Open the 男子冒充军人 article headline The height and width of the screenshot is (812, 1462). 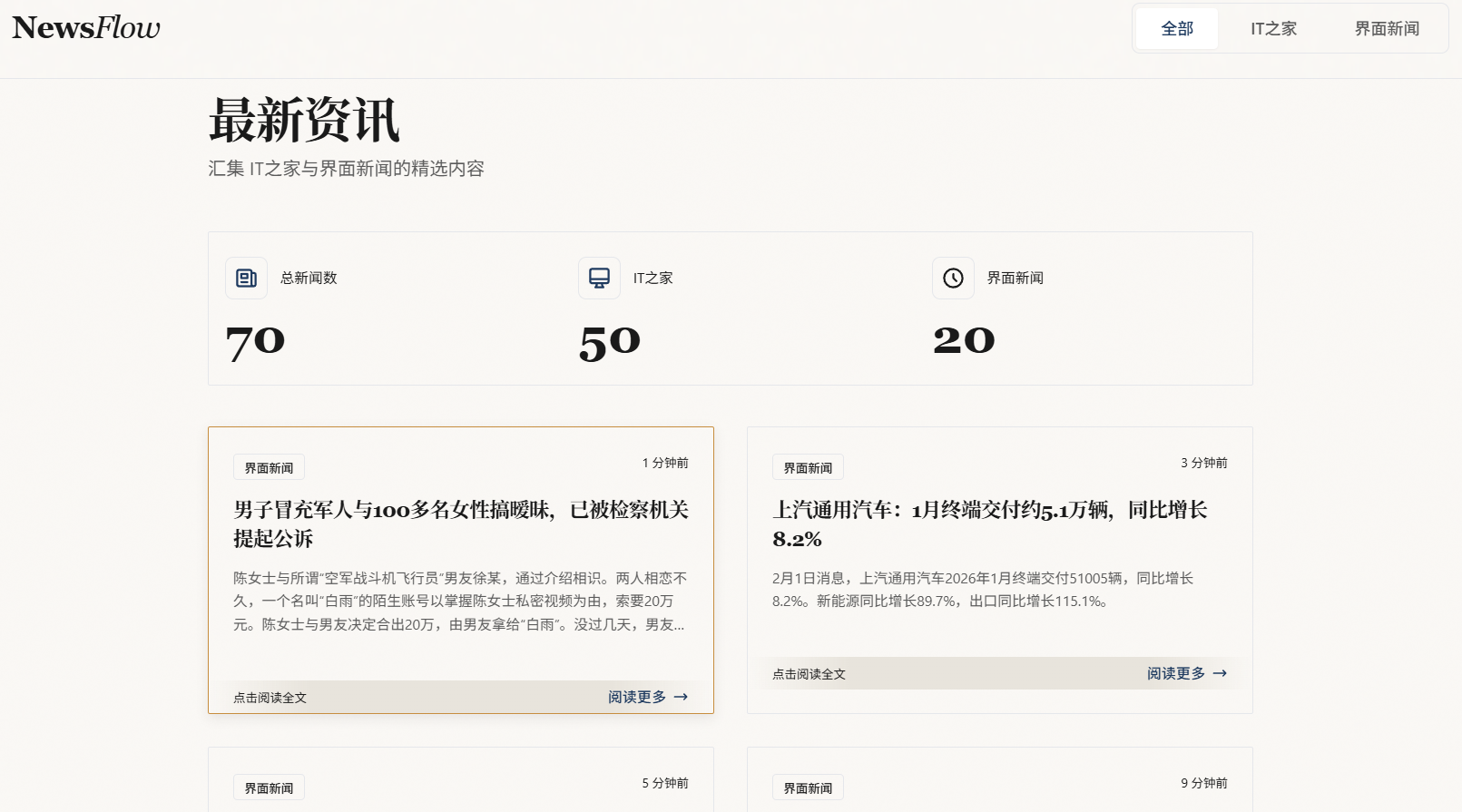coord(460,523)
